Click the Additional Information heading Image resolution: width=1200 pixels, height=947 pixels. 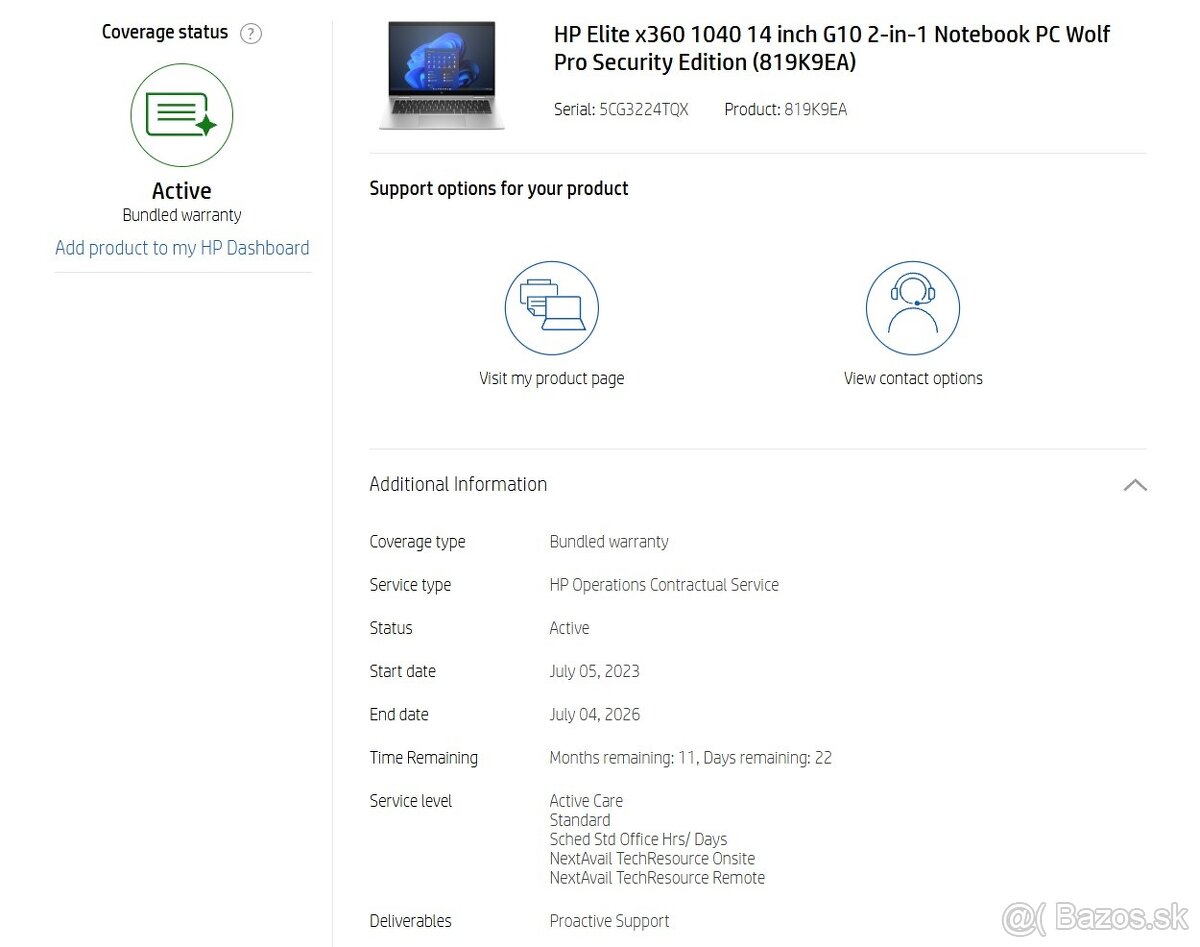[x=458, y=485]
